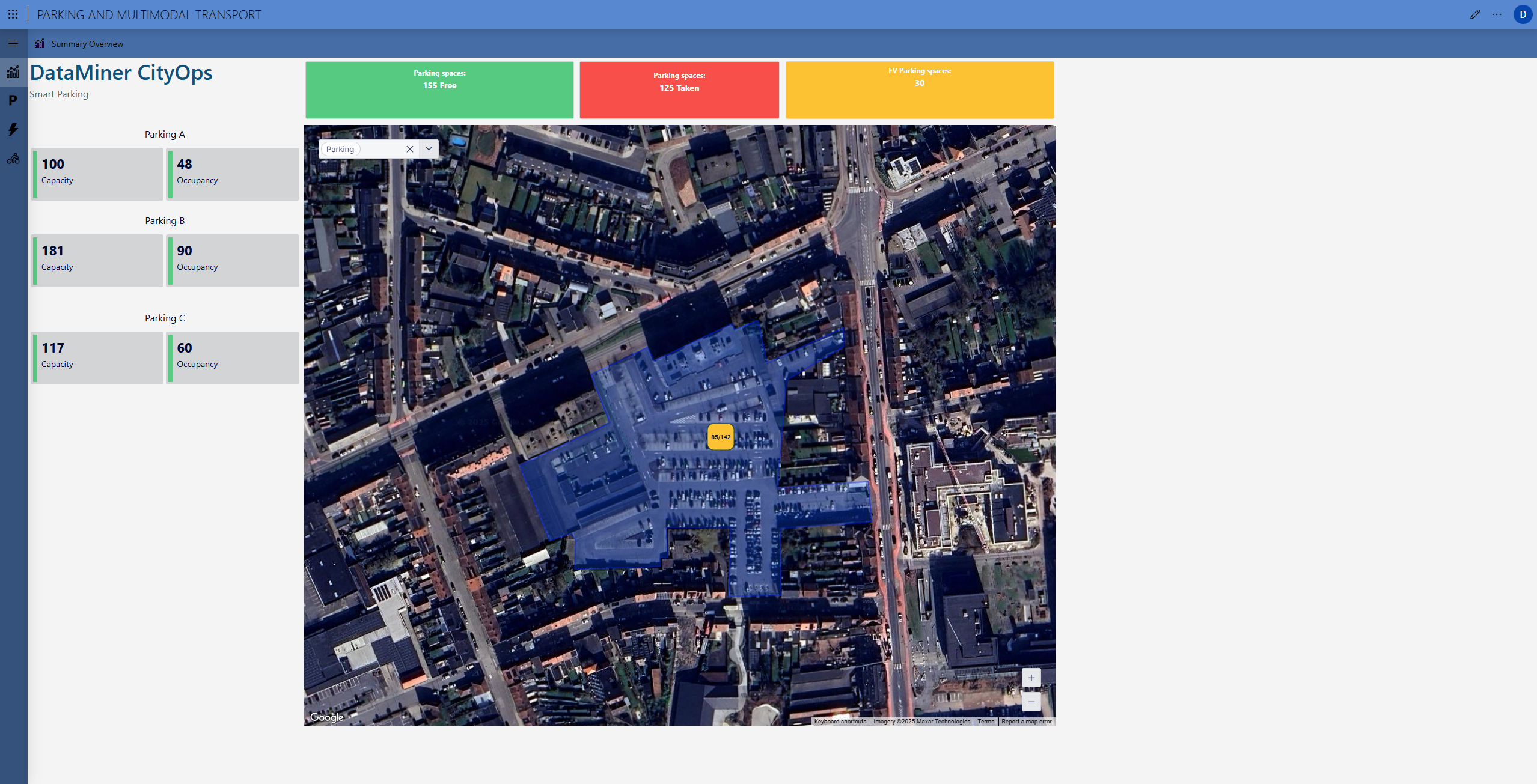Open the bicycle sharing sidebar page
Image resolution: width=1537 pixels, height=784 pixels.
point(13,159)
